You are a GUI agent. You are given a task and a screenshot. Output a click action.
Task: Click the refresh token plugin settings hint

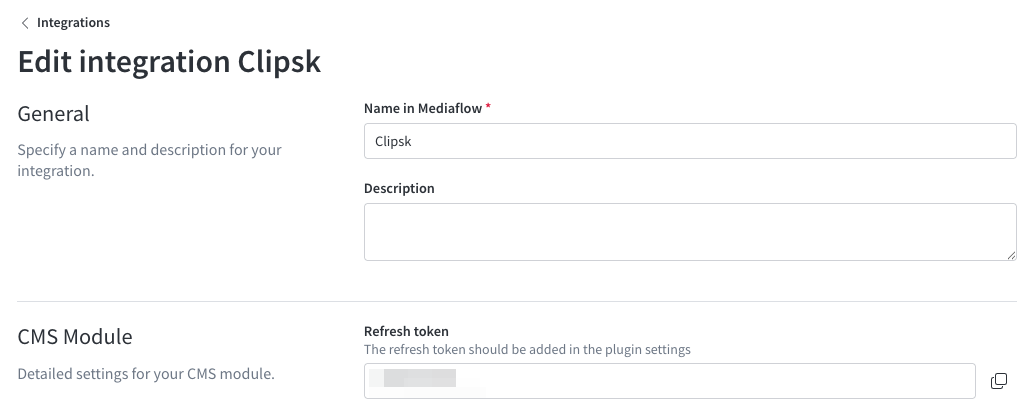click(x=527, y=349)
